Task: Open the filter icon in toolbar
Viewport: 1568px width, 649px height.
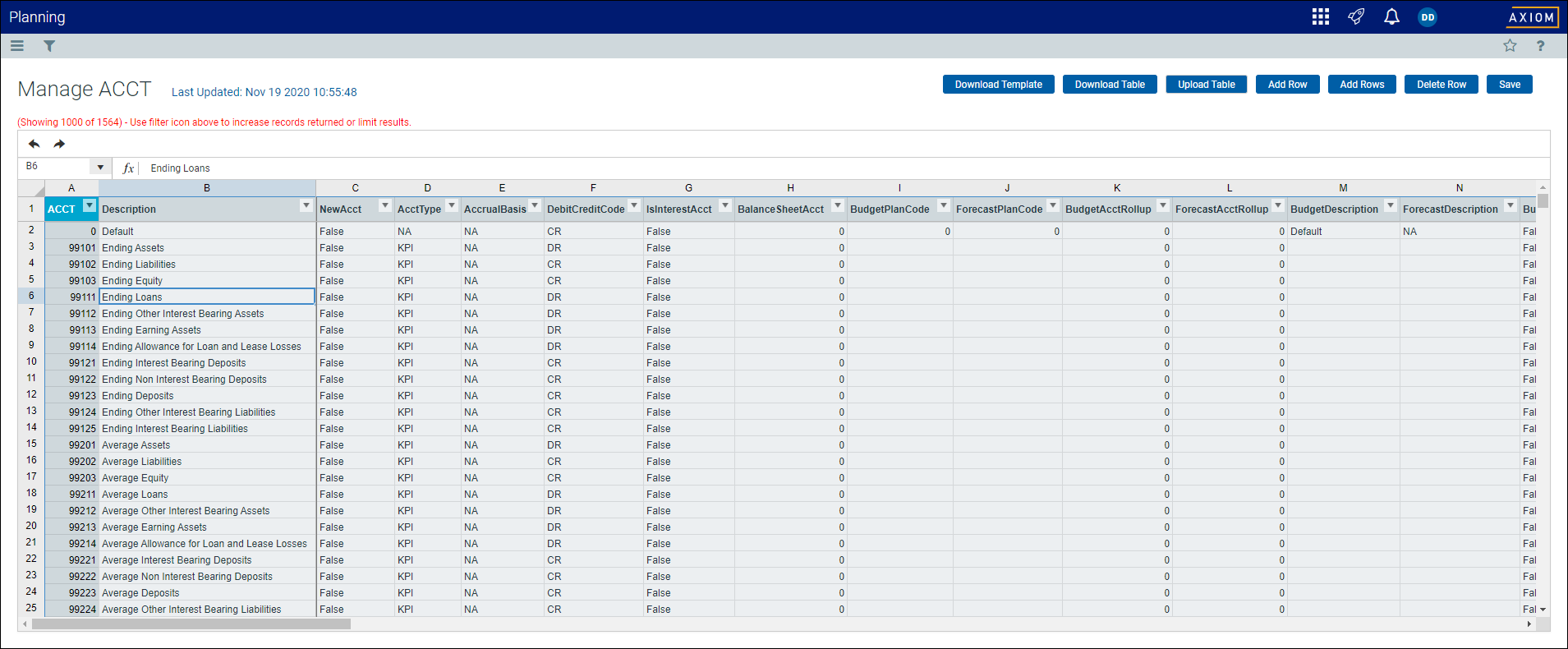Action: [x=49, y=46]
